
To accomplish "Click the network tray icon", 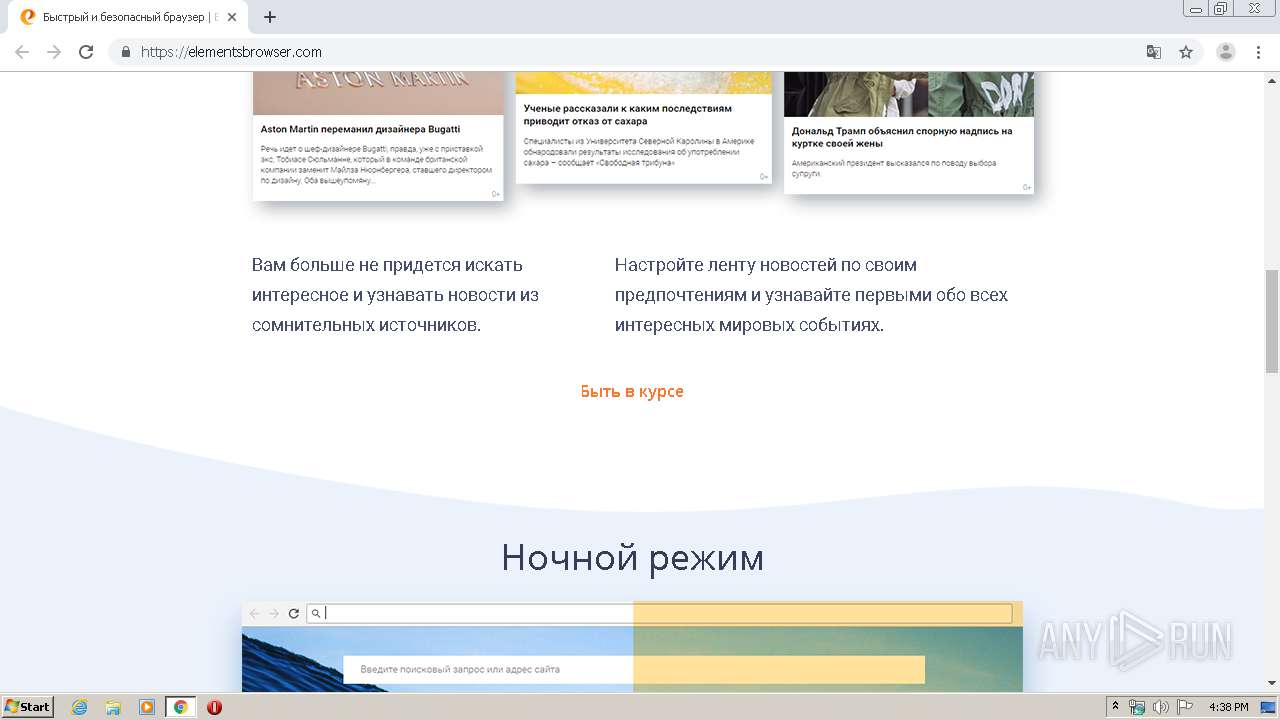I will click(1137, 707).
